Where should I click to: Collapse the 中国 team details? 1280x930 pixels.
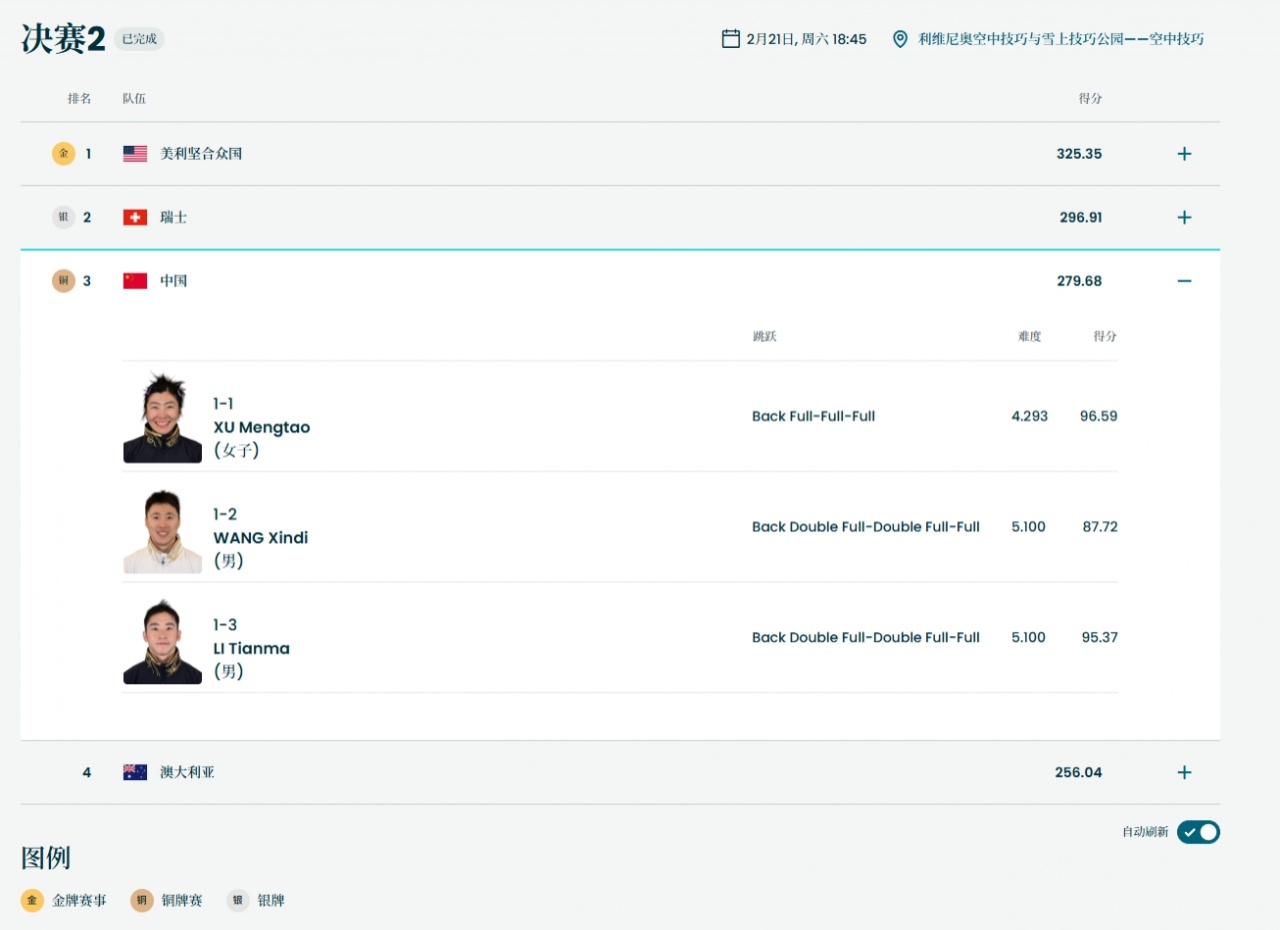[1184, 281]
